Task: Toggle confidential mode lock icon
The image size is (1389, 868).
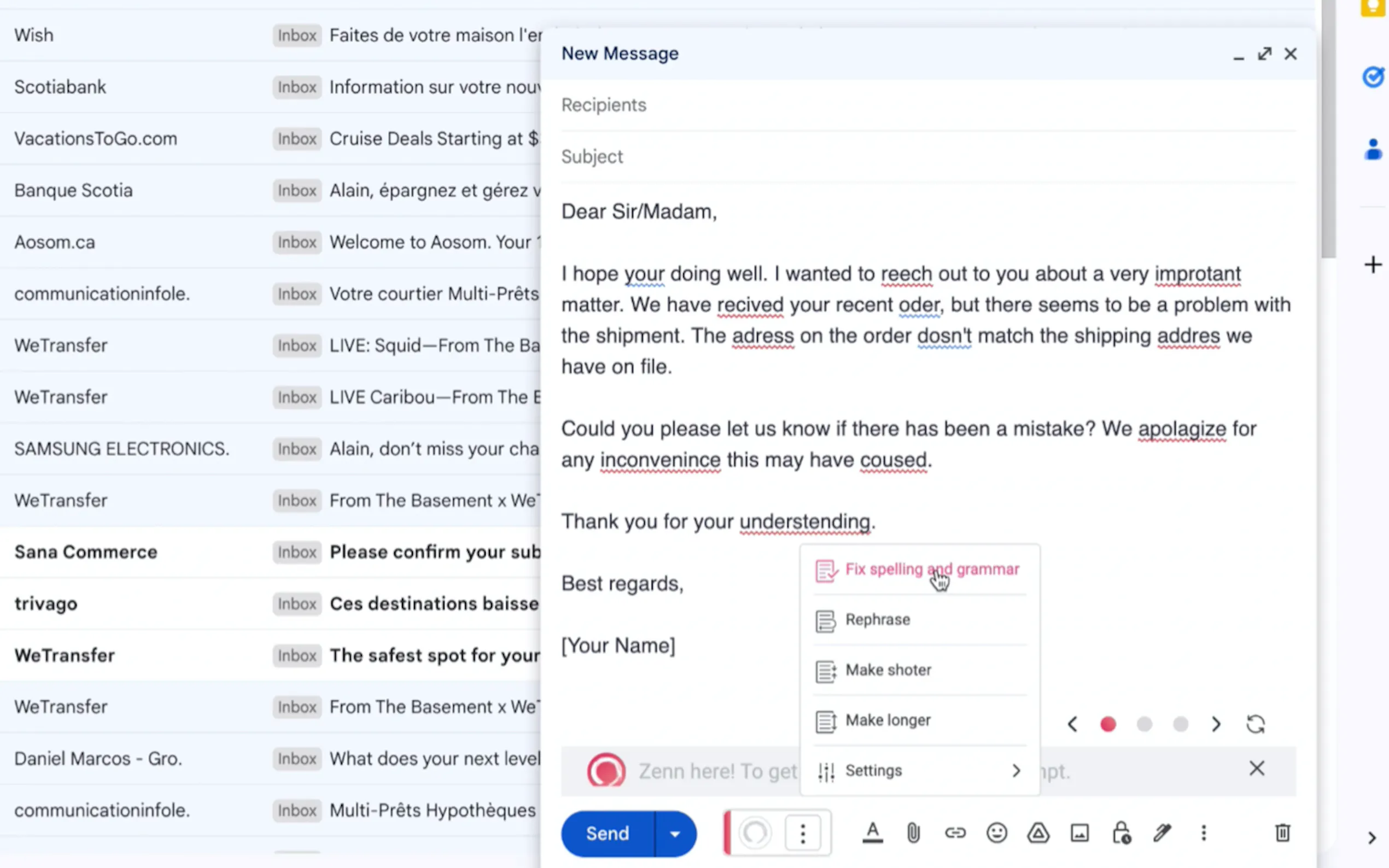Action: coord(1122,833)
